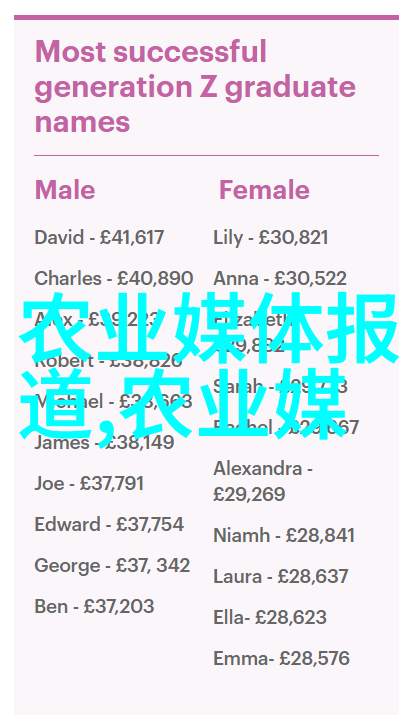Click the Anna - £30,522 entry
Image resolution: width=414 pixels, height=715 pixels.
(x=280, y=279)
